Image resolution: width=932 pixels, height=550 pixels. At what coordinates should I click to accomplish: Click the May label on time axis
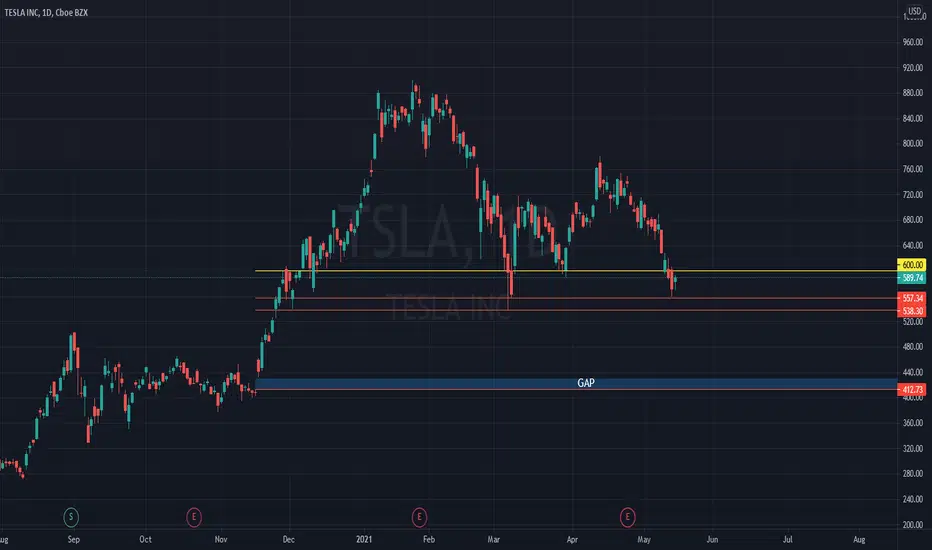click(x=644, y=539)
